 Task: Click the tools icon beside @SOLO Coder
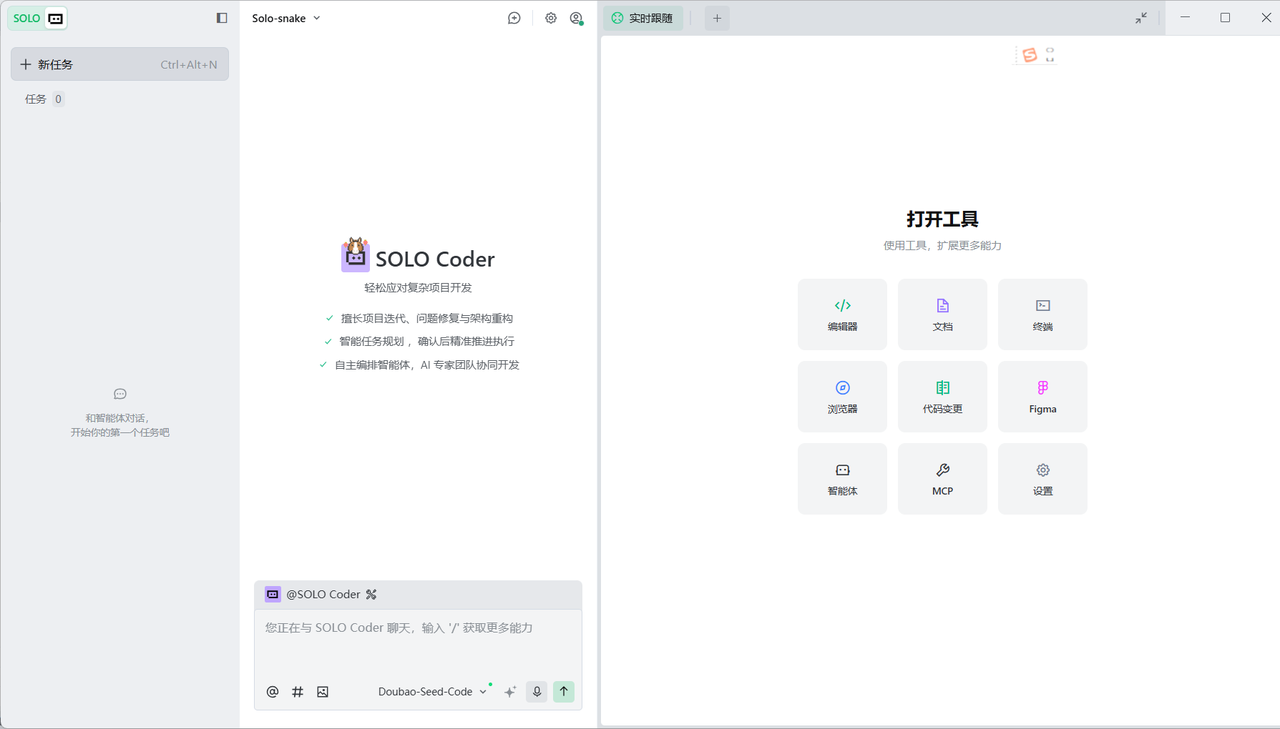coord(371,594)
